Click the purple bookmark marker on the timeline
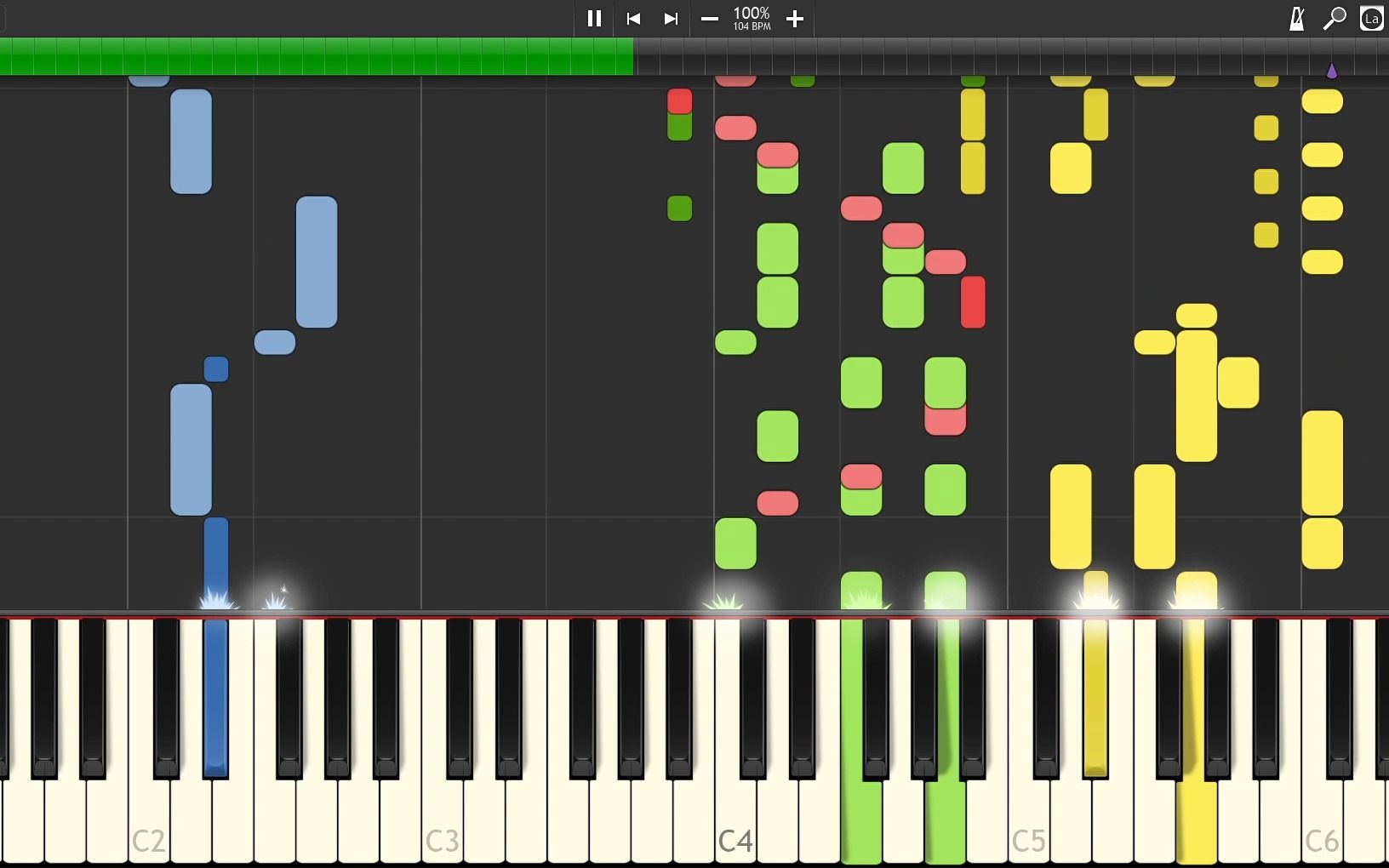 pyautogui.click(x=1332, y=71)
